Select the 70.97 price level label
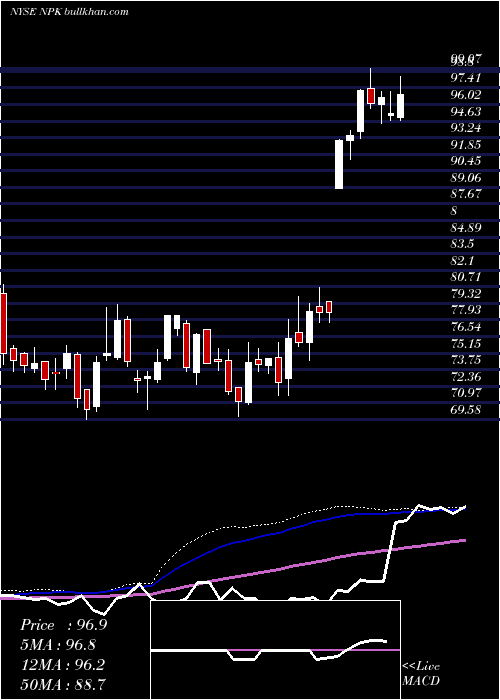Image resolution: width=500 pixels, height=700 pixels. click(x=466, y=393)
